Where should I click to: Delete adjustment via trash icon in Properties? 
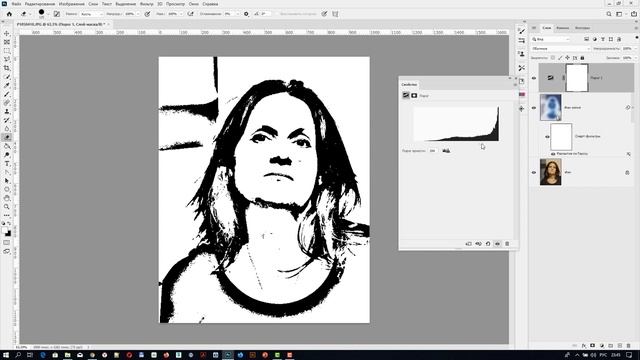507,244
